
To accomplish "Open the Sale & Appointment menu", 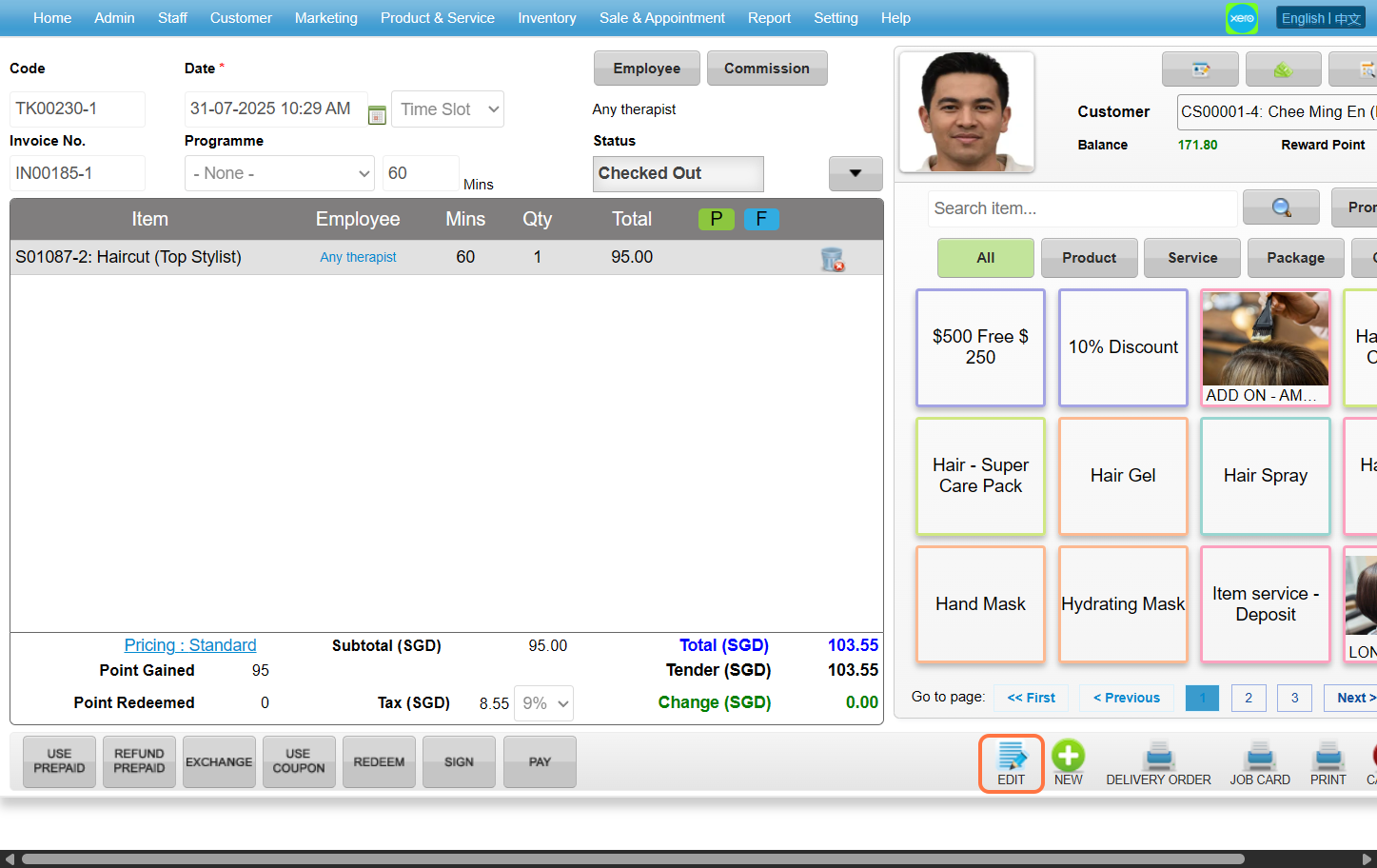I will pos(661,18).
